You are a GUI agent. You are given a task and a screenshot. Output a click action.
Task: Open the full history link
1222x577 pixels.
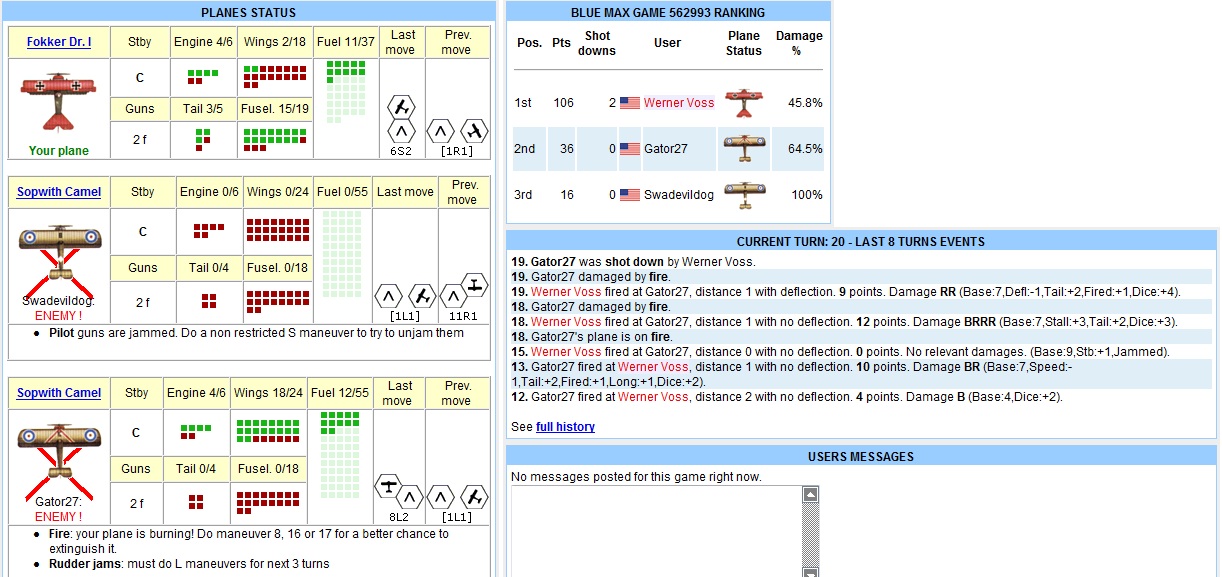point(565,427)
